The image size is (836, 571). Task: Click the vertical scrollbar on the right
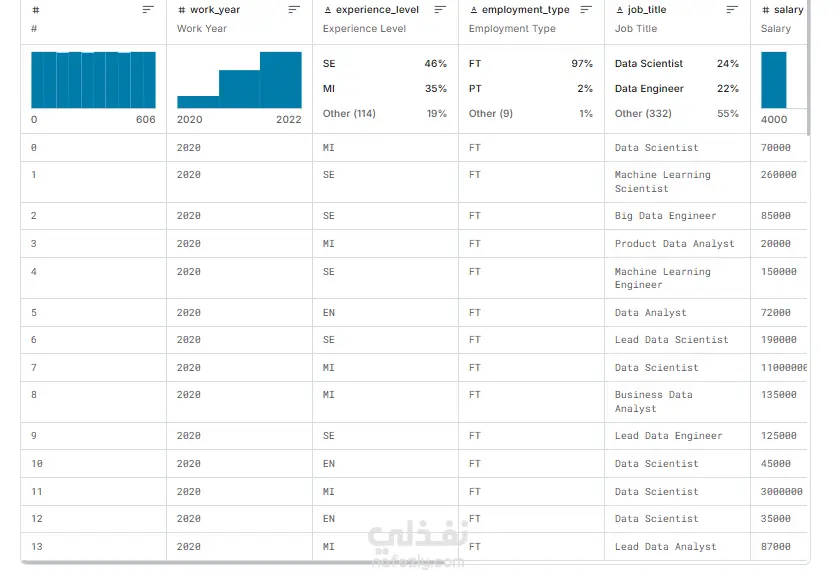(x=809, y=68)
